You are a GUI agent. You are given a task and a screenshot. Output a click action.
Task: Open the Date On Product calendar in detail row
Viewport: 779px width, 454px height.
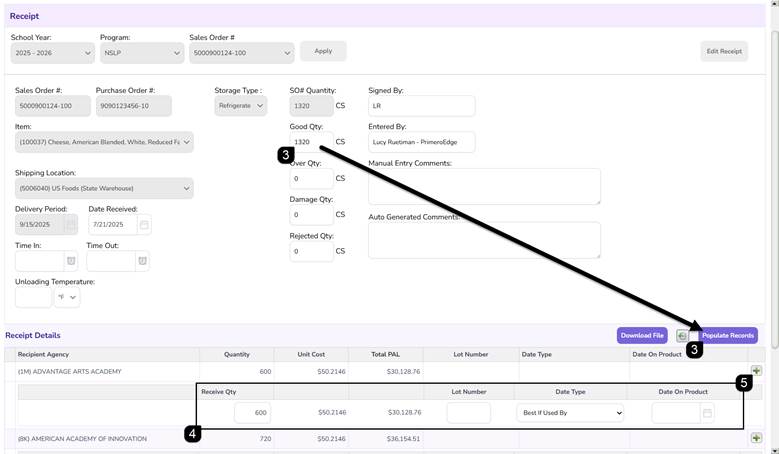(707, 413)
